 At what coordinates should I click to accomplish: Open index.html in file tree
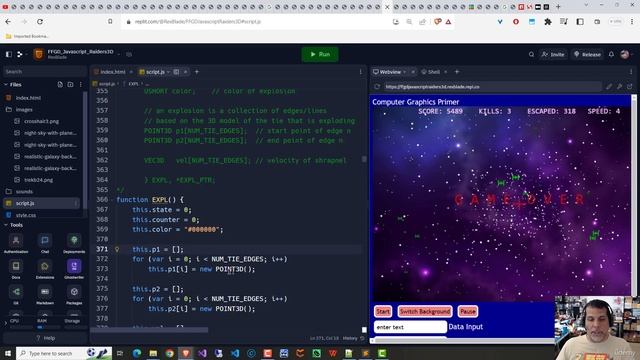click(28, 98)
